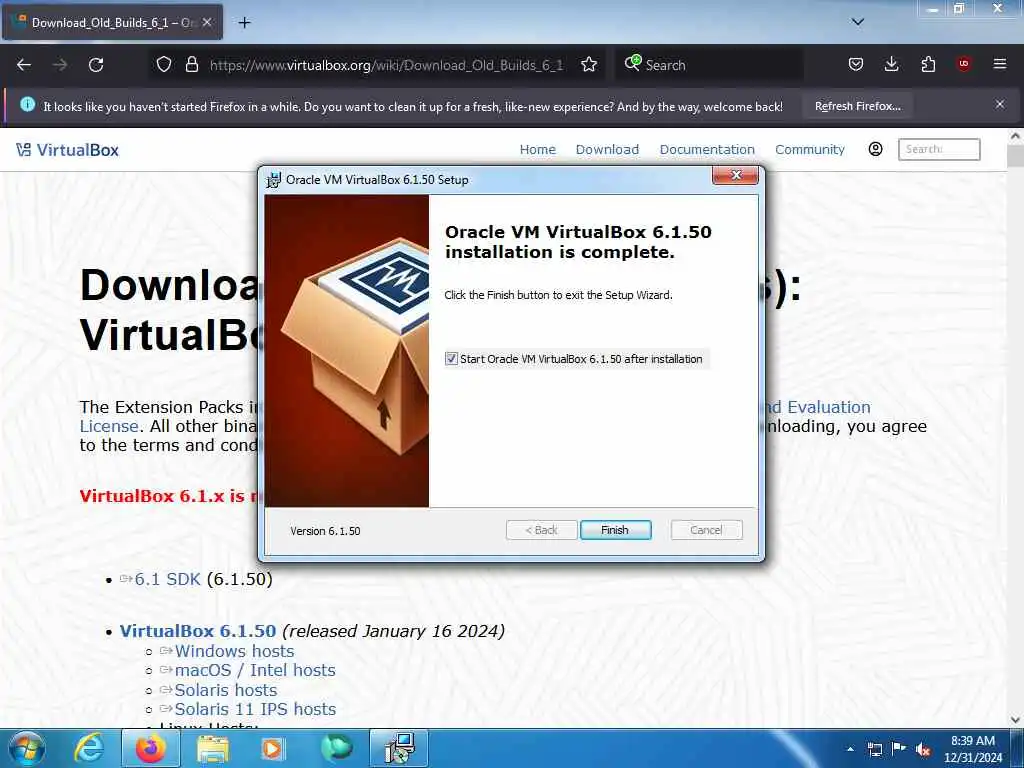Show hidden system tray icons

[x=850, y=749]
